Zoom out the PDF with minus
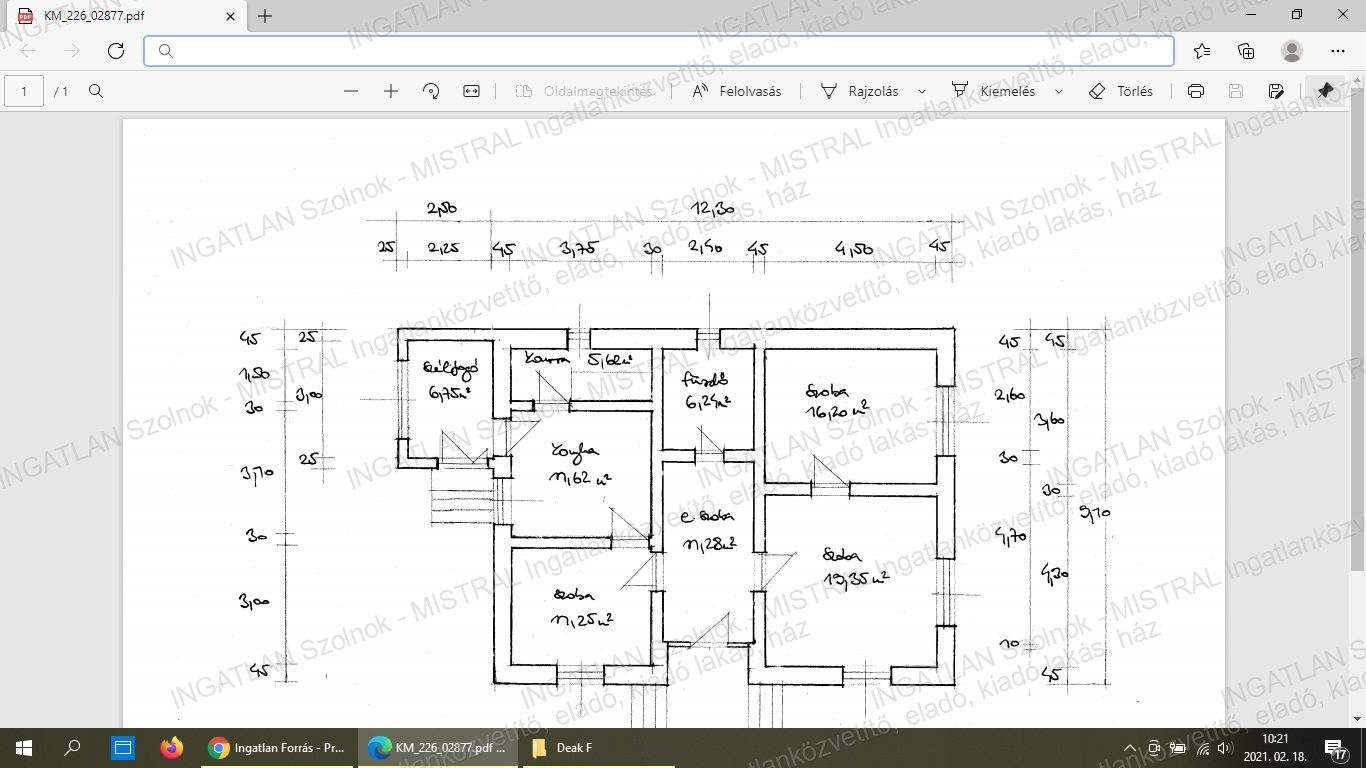The height and width of the screenshot is (768, 1366). point(351,91)
